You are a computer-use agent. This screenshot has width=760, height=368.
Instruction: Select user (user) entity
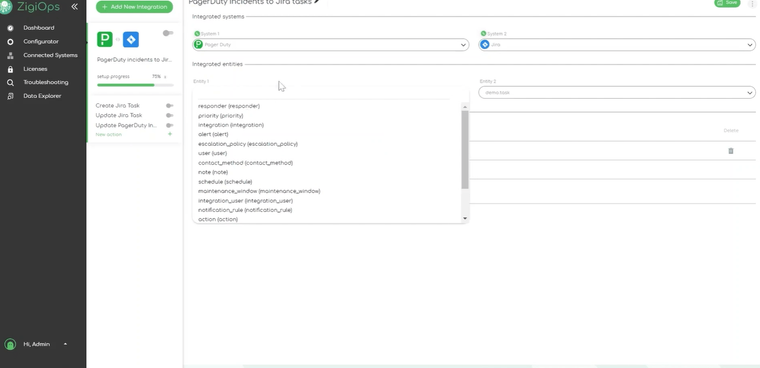click(x=212, y=153)
